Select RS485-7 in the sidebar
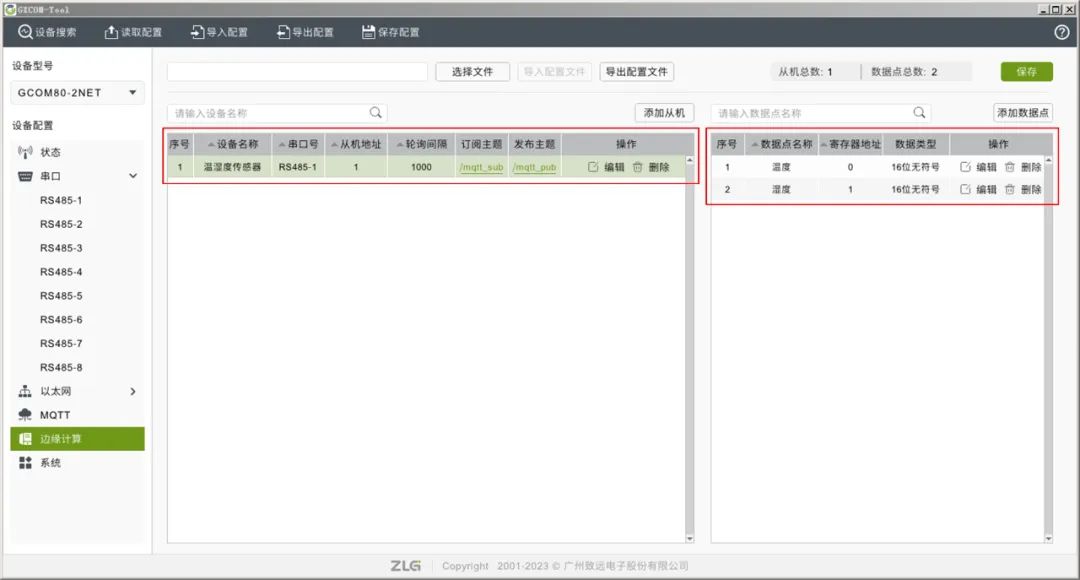The height and width of the screenshot is (580, 1080). click(61, 343)
